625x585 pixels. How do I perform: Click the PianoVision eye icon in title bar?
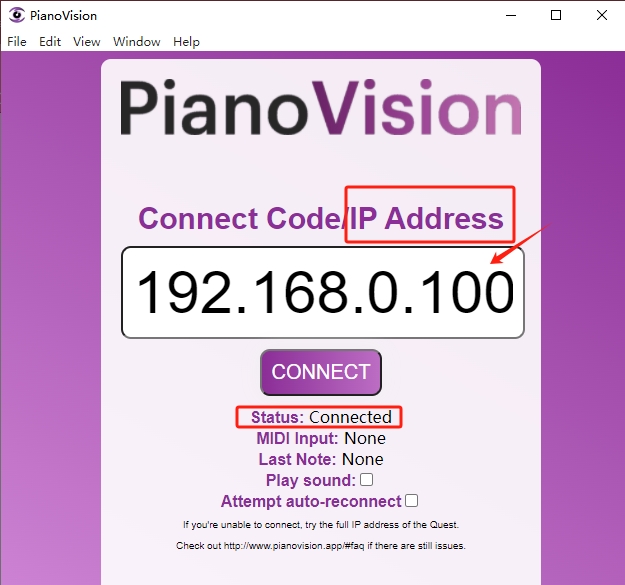coord(17,15)
